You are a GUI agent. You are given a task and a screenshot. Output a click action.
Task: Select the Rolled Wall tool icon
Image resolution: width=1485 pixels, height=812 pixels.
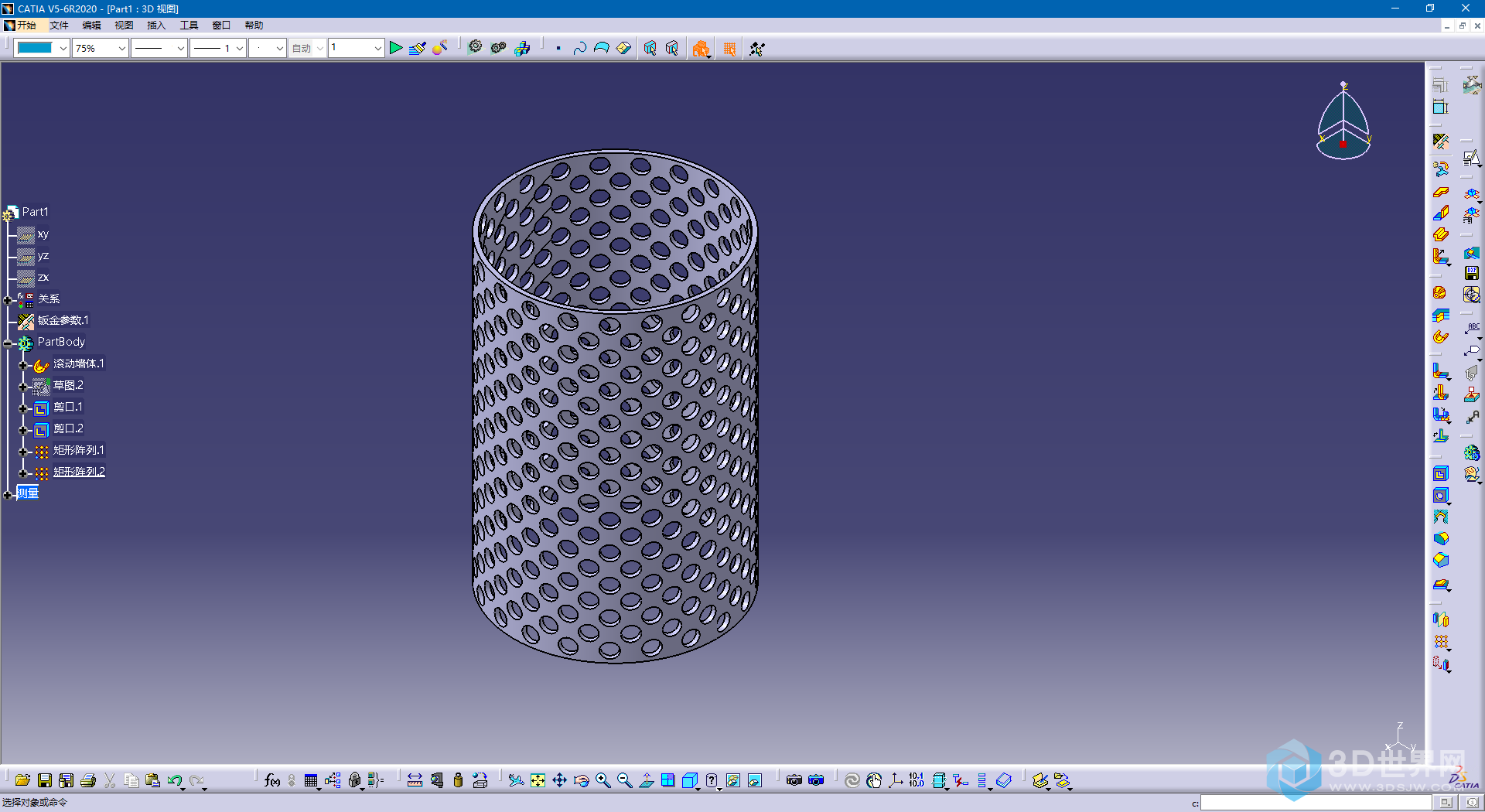(x=1440, y=336)
